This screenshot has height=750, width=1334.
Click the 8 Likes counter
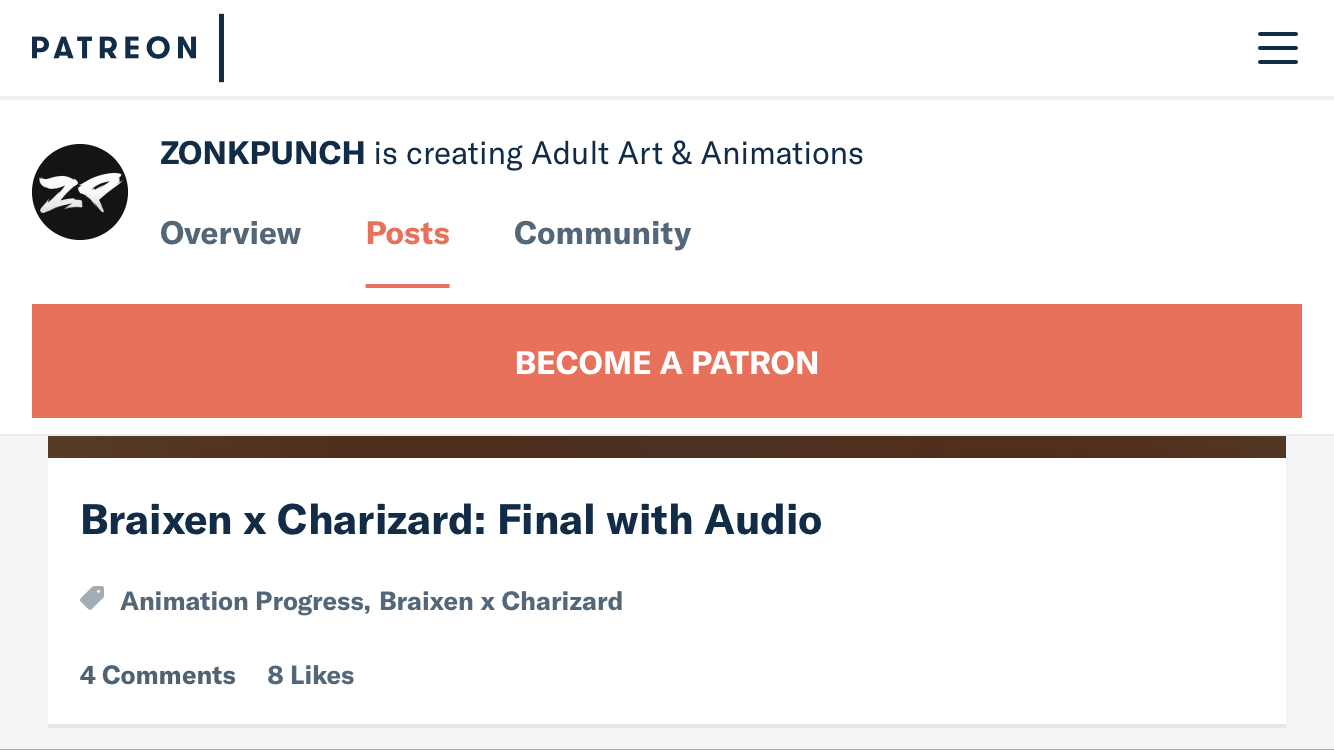click(x=311, y=675)
